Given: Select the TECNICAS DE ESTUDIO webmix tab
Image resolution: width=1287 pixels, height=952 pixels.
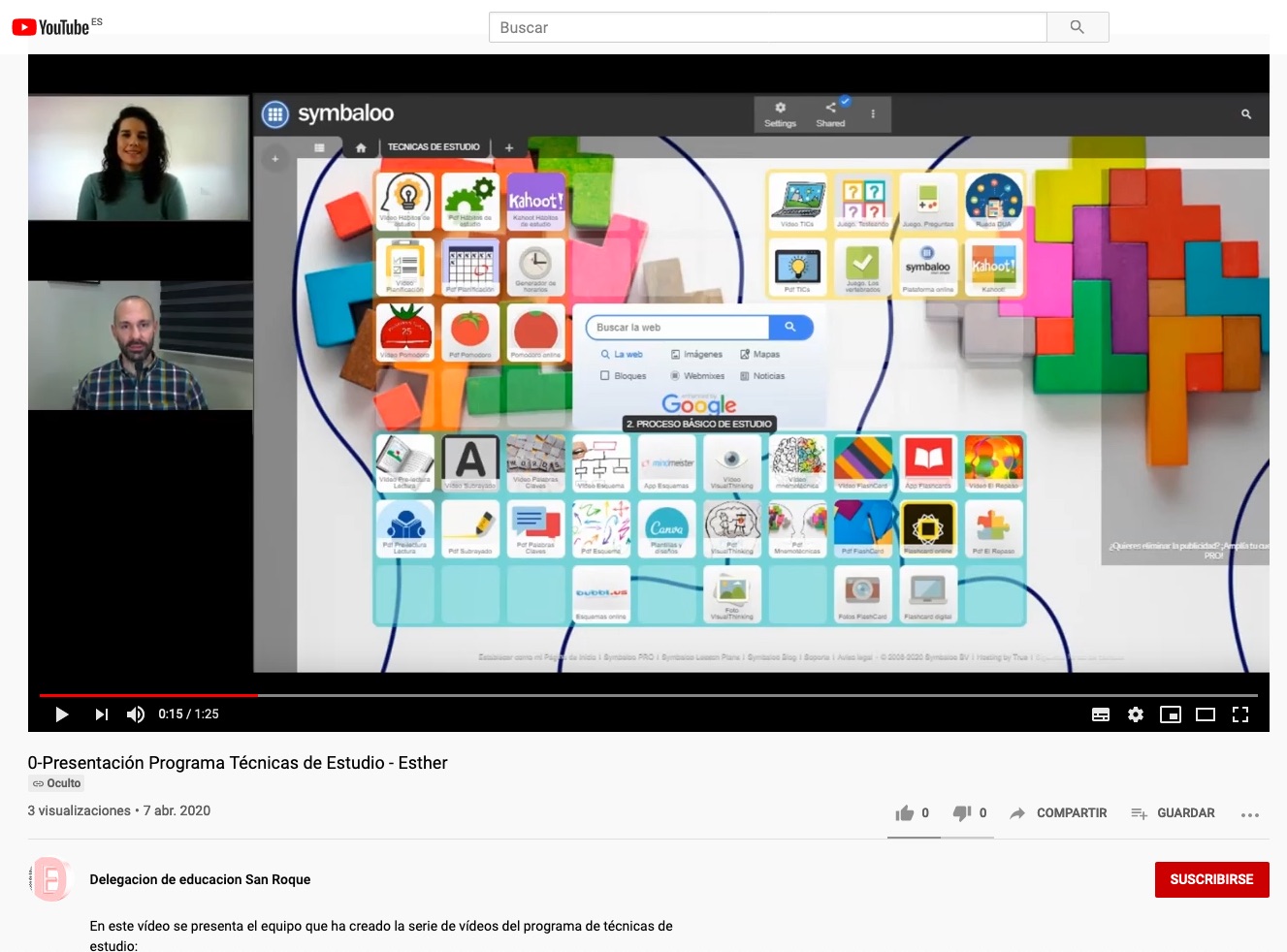Looking at the screenshot, I should [434, 147].
